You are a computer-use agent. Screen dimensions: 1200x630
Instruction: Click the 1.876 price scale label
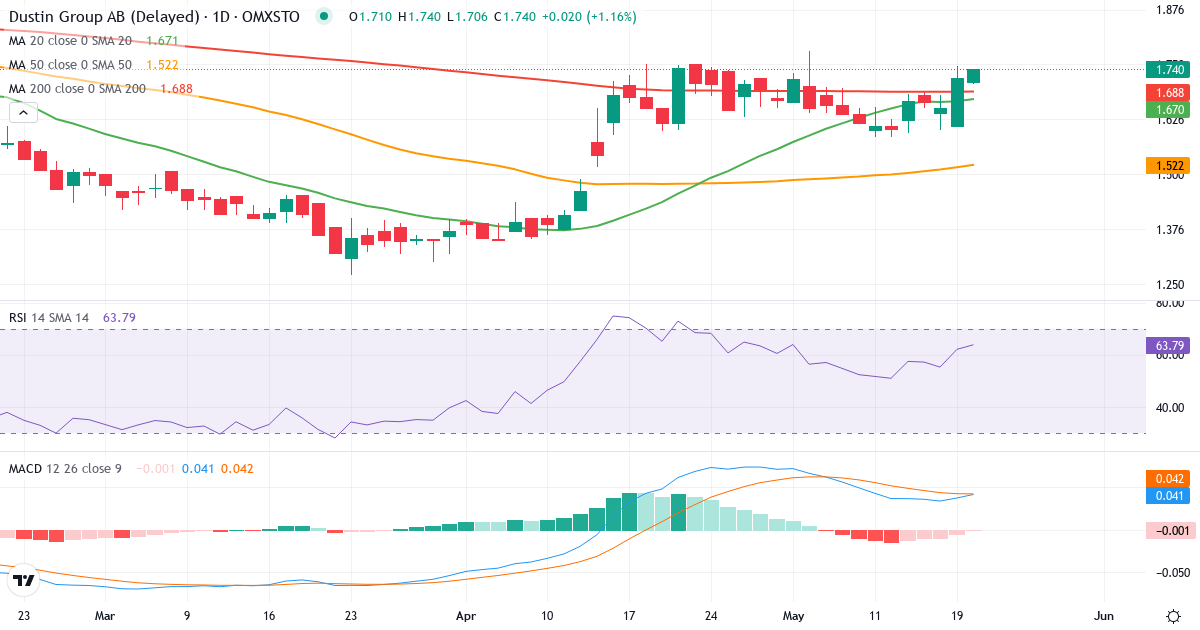pyautogui.click(x=1170, y=10)
